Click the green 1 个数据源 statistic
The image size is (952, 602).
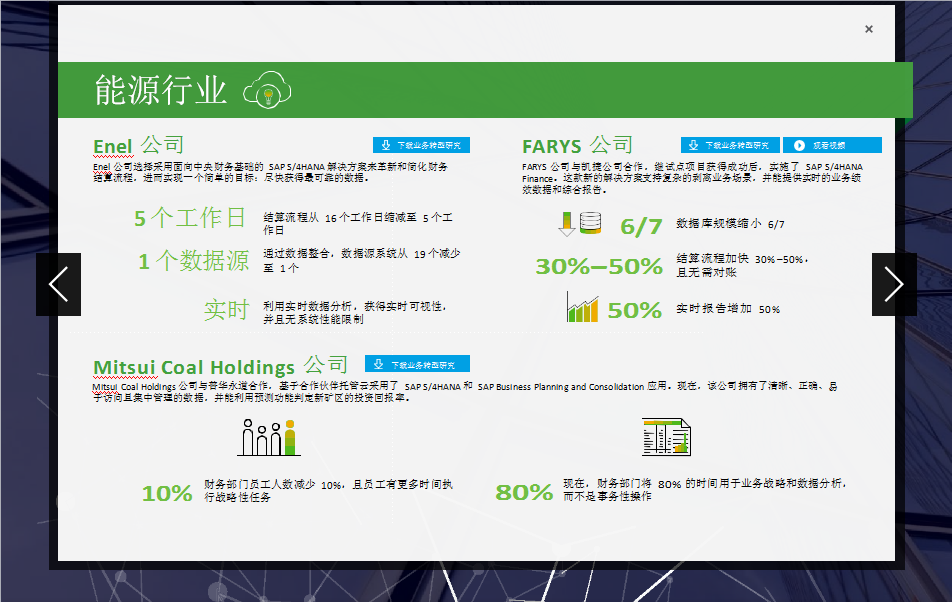pyautogui.click(x=194, y=261)
